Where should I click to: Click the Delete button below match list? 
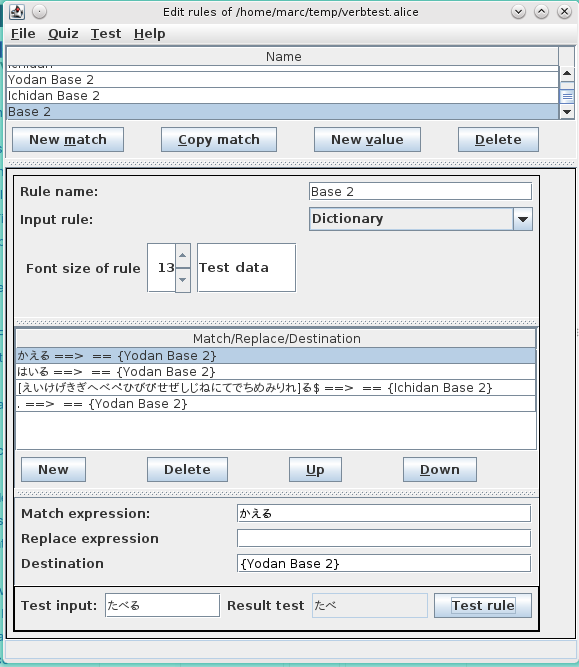pos(187,470)
